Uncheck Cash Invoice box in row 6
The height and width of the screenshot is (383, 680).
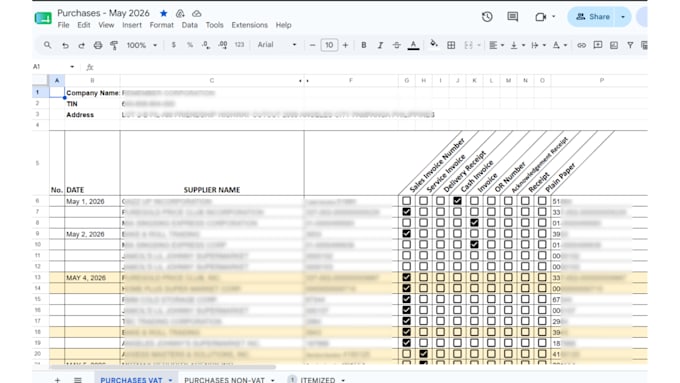pos(458,201)
